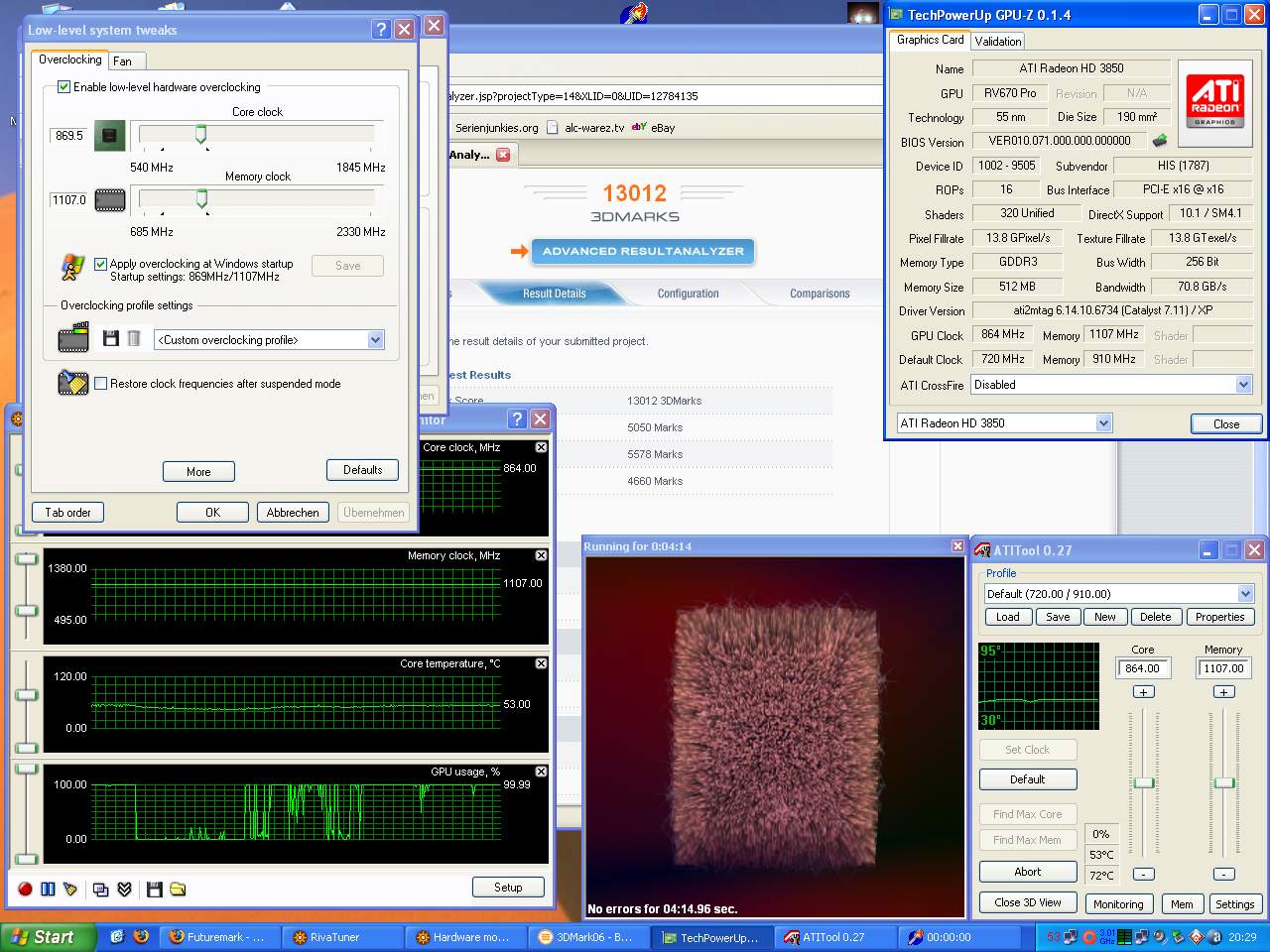The height and width of the screenshot is (952, 1270).
Task: Open the Validation tab in GPU-Z
Action: point(997,41)
